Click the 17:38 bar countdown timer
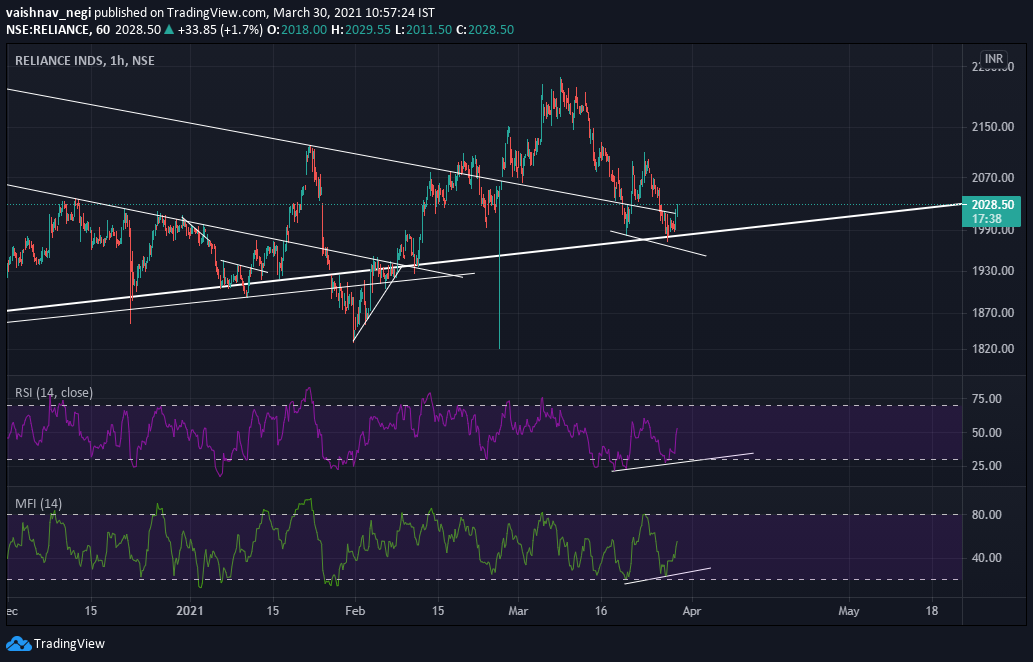Viewport: 1033px width, 662px height. coord(986,219)
